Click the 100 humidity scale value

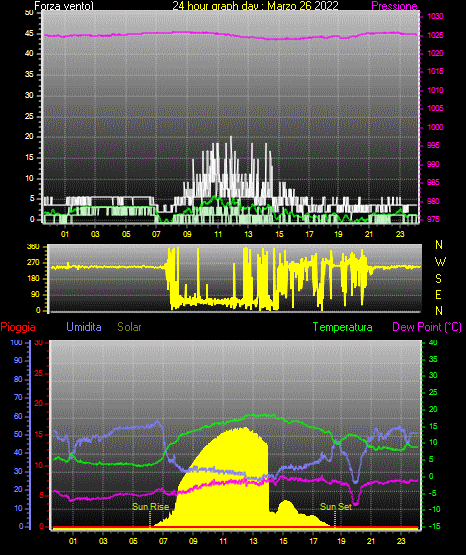pos(16,342)
